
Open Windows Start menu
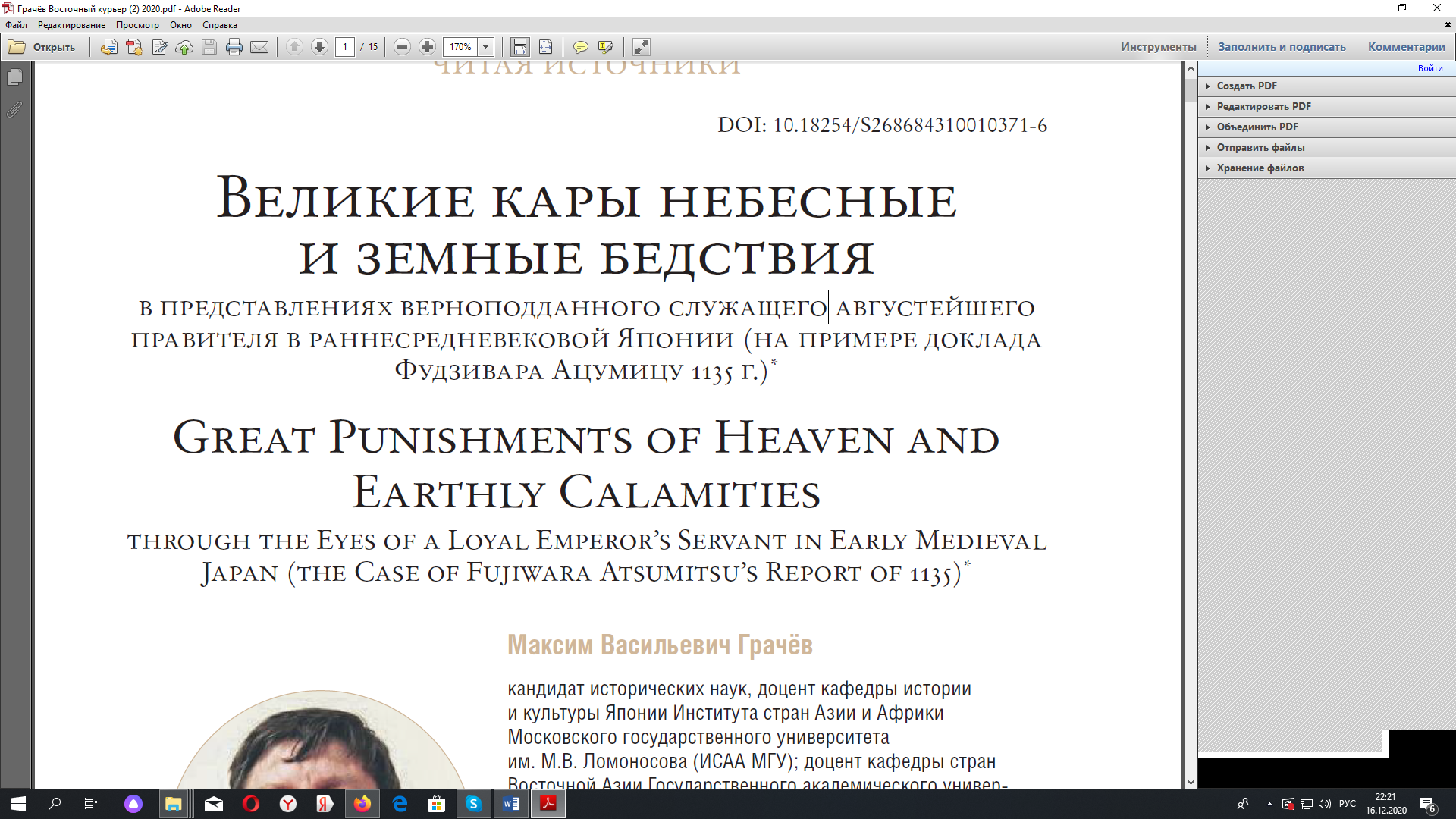point(18,804)
